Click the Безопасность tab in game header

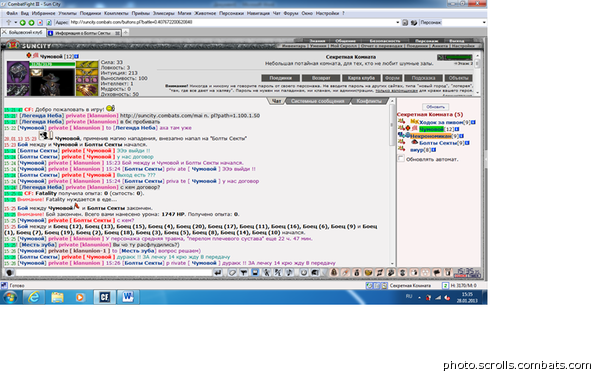(x=385, y=41)
